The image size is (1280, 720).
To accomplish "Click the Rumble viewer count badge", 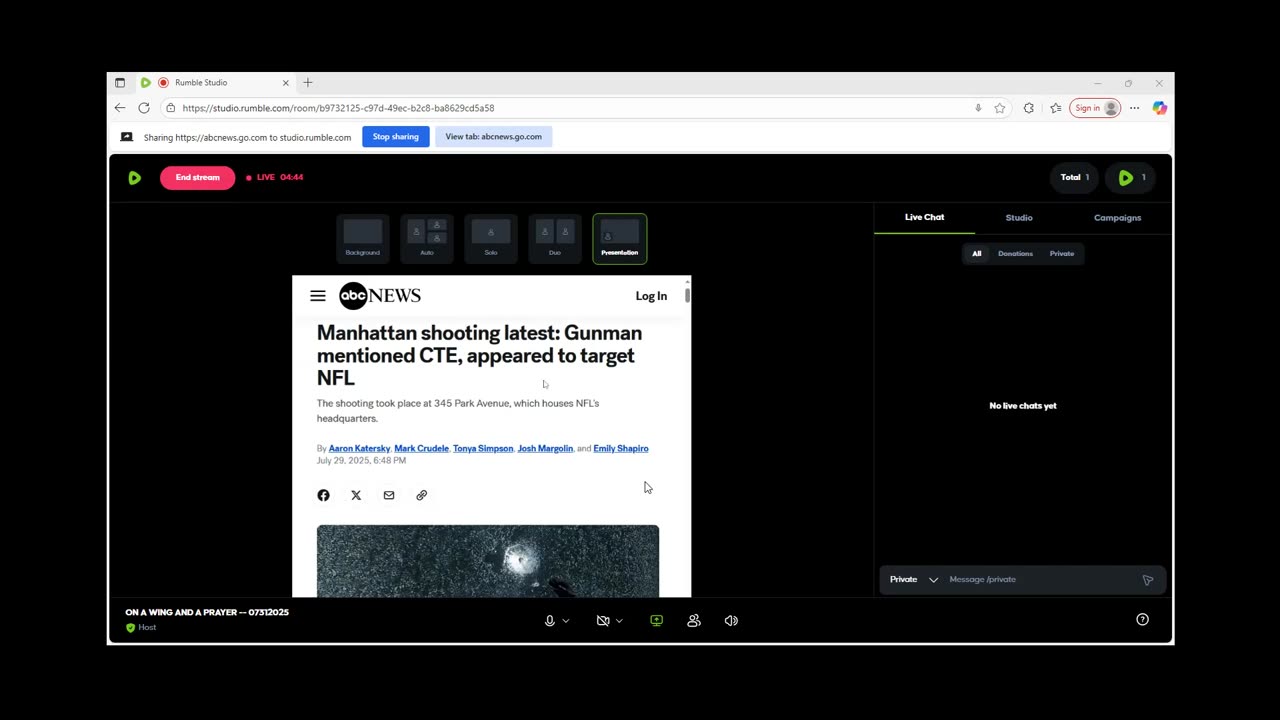I will coord(1131,178).
